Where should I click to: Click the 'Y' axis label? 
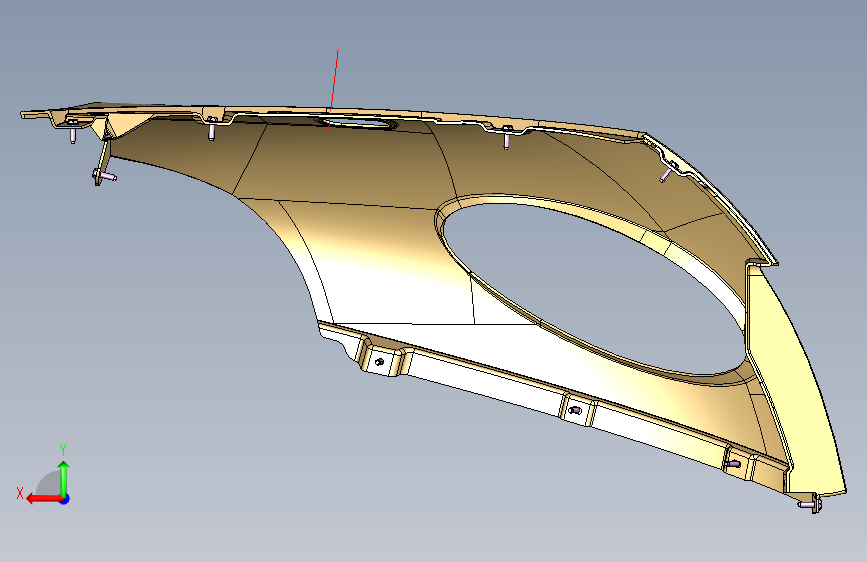pyautogui.click(x=63, y=450)
